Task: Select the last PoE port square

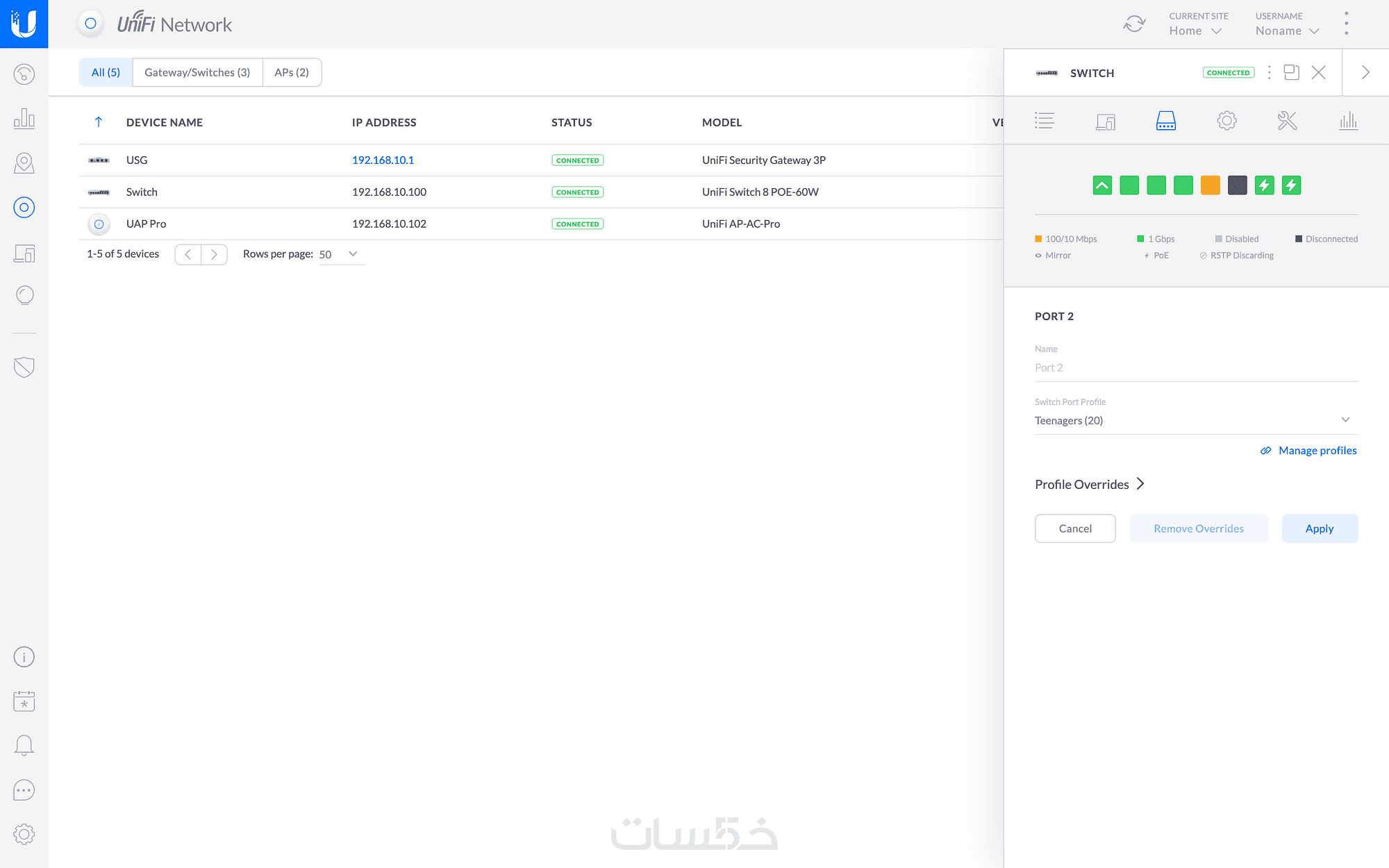Action: pos(1291,185)
